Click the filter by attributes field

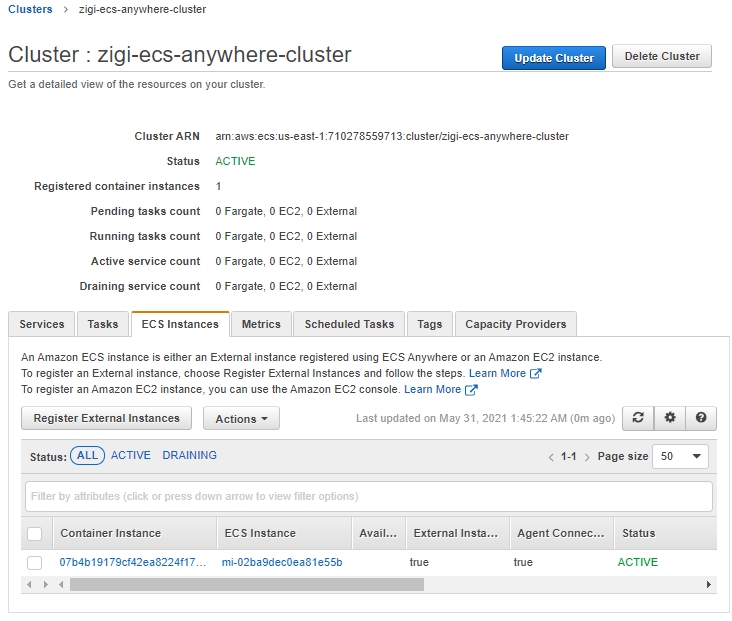[x=369, y=496]
